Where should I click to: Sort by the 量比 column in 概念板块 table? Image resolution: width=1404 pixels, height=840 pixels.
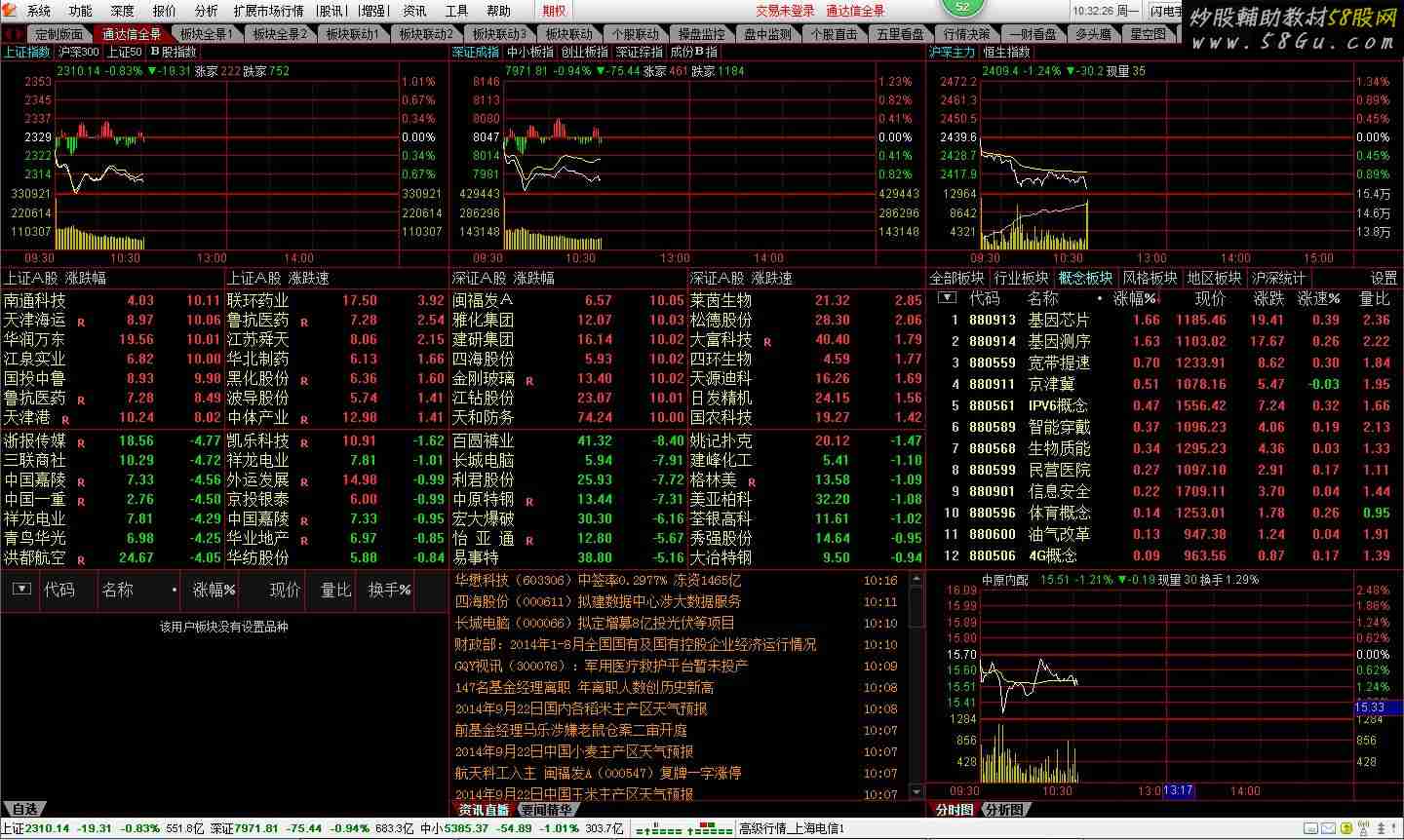point(1375,298)
